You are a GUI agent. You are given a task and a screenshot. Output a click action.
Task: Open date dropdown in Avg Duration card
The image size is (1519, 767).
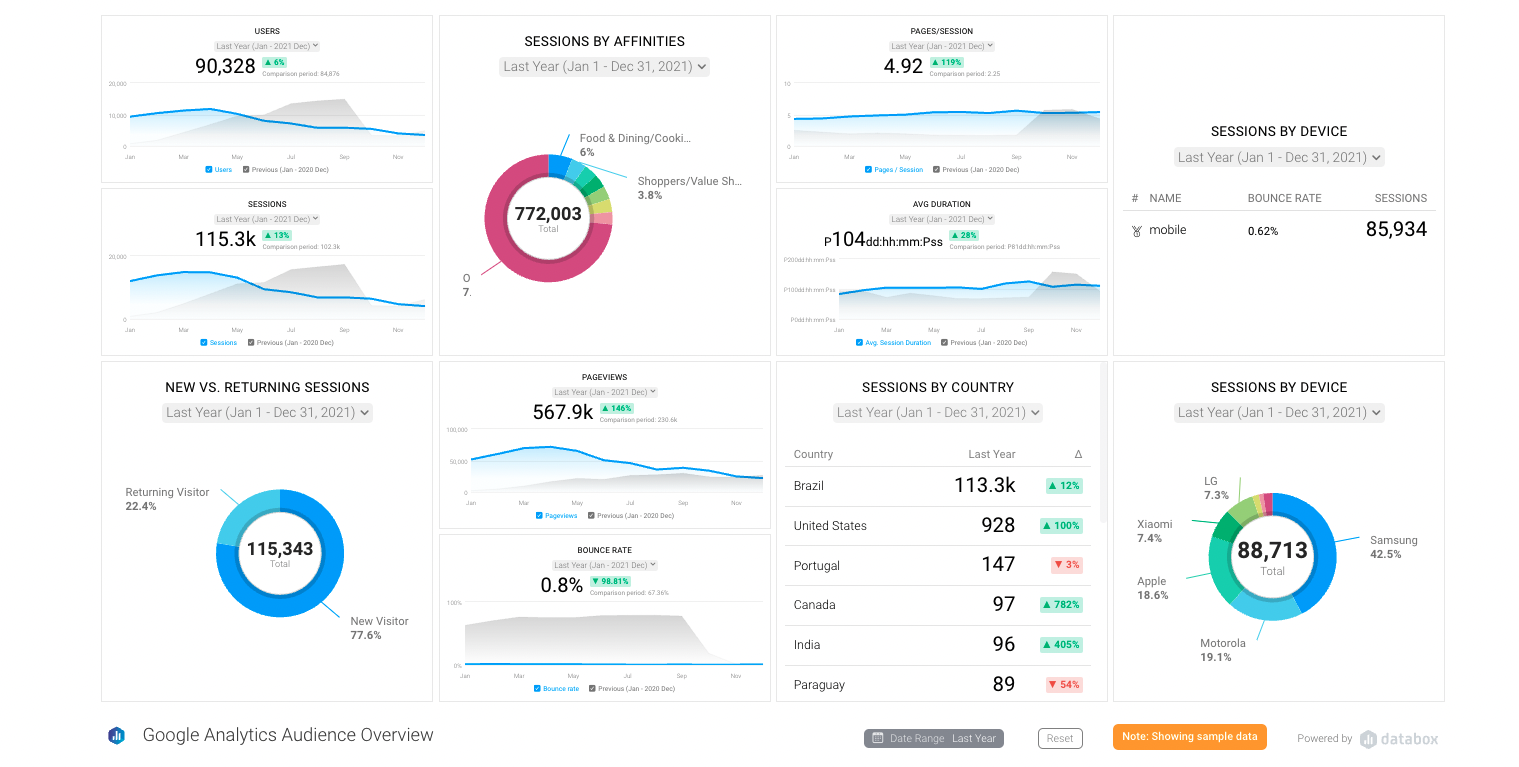point(943,219)
